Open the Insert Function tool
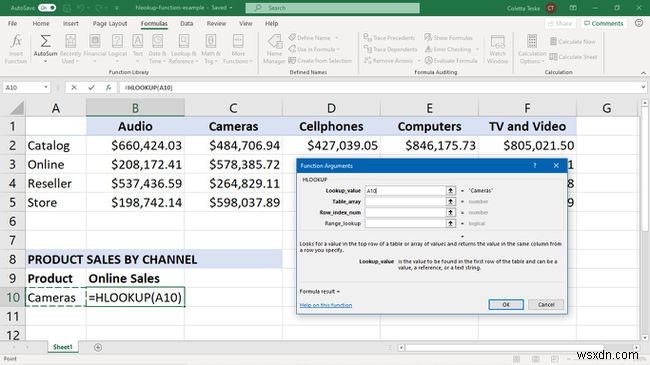 (x=16, y=49)
